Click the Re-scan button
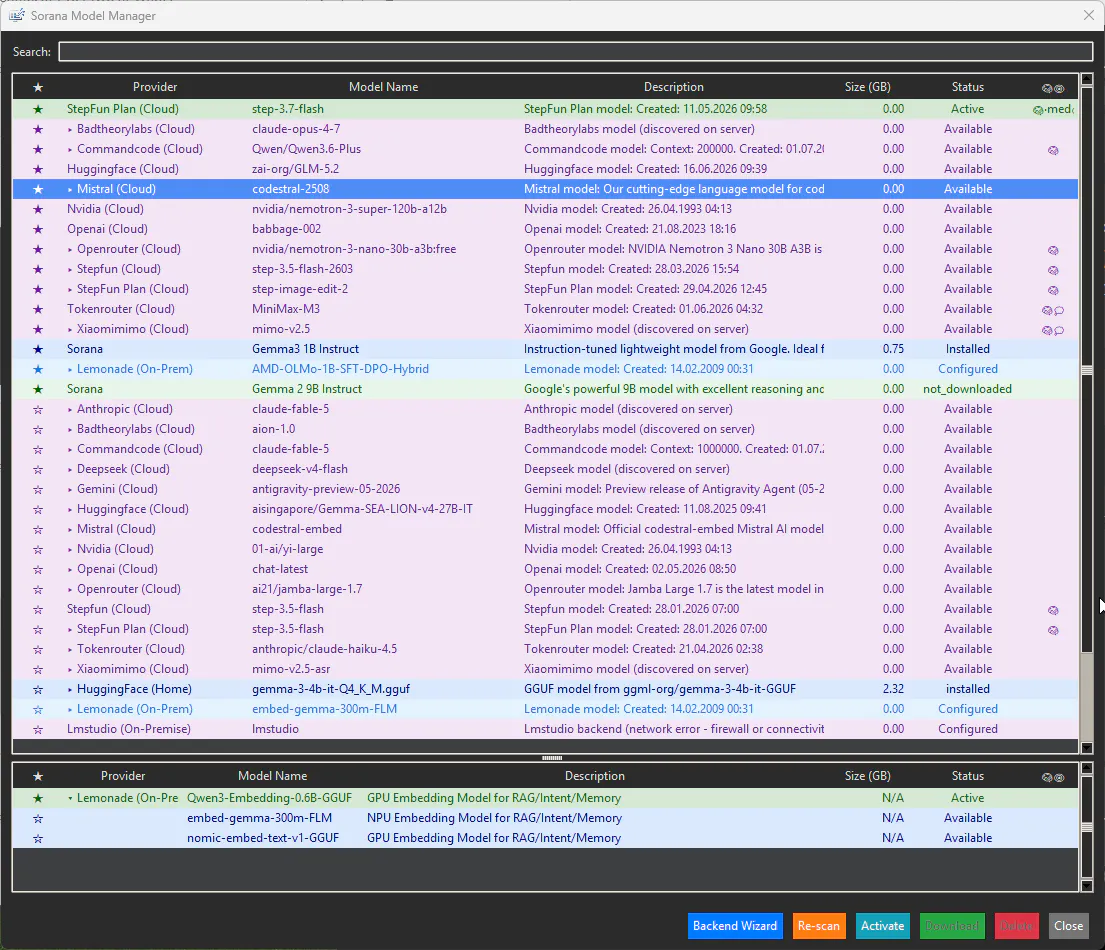This screenshot has width=1105, height=950. [818, 925]
